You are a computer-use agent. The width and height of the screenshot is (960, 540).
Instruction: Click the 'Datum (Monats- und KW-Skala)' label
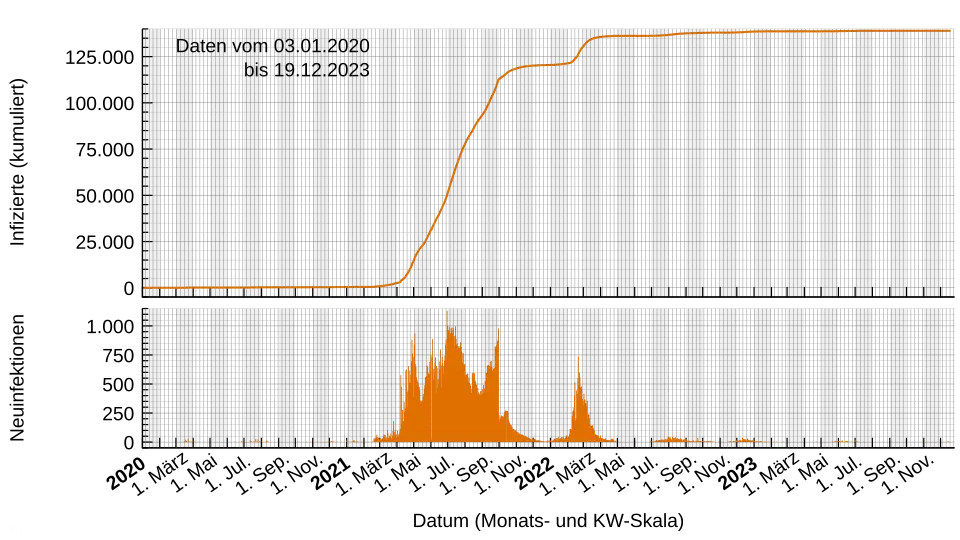tap(548, 520)
